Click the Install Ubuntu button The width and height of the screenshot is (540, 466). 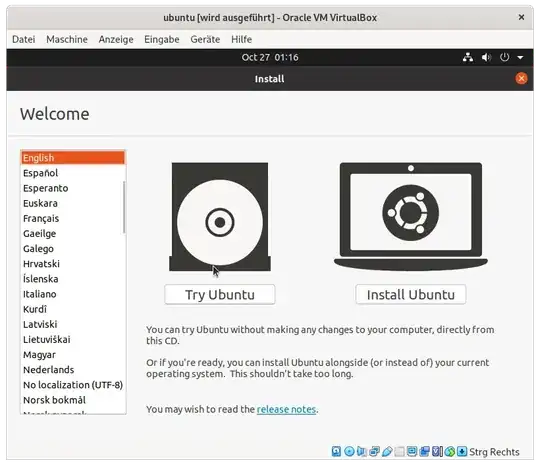click(x=411, y=294)
